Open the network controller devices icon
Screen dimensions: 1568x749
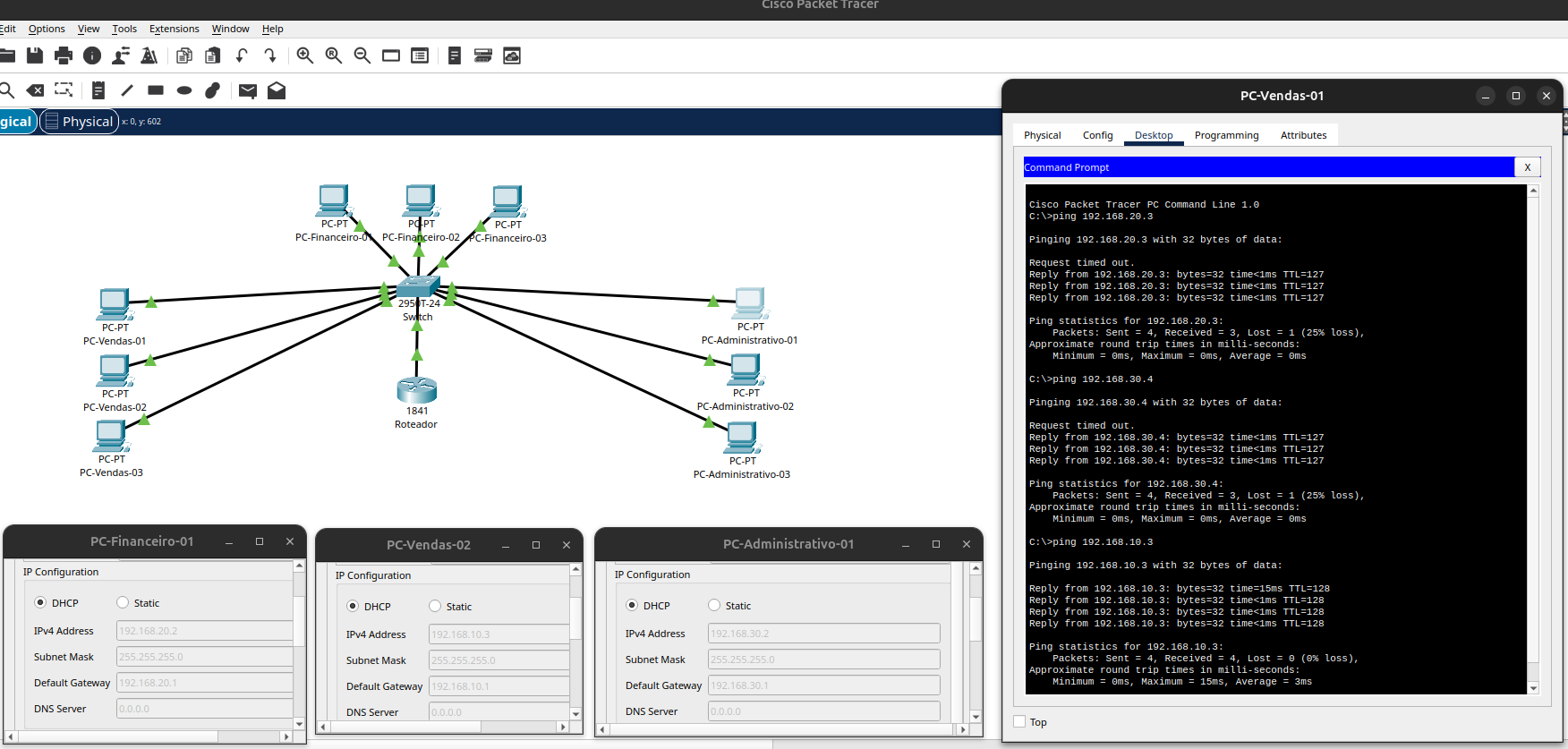[x=483, y=55]
